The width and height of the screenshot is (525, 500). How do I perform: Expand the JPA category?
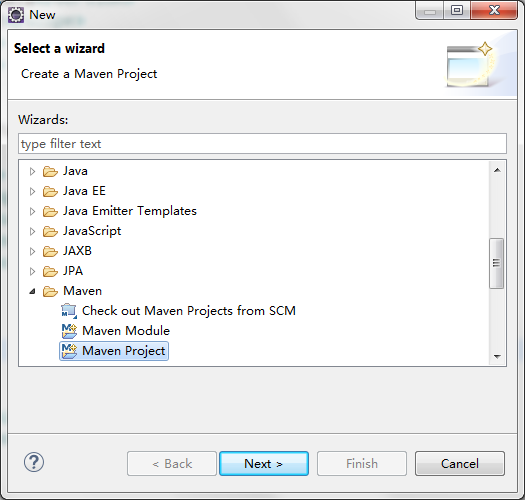[32, 271]
